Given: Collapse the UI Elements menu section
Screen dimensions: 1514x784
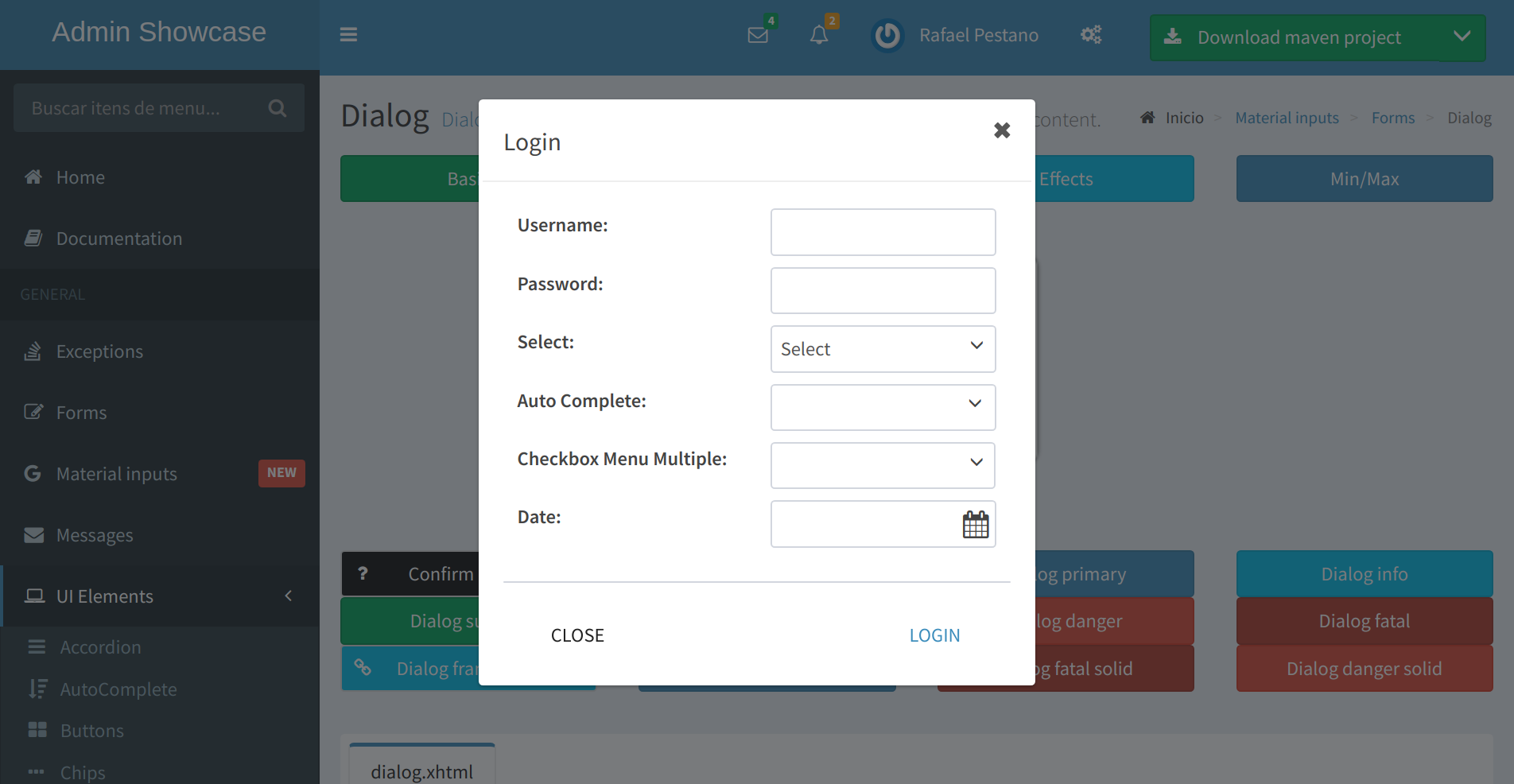Looking at the screenshot, I should click(288, 596).
